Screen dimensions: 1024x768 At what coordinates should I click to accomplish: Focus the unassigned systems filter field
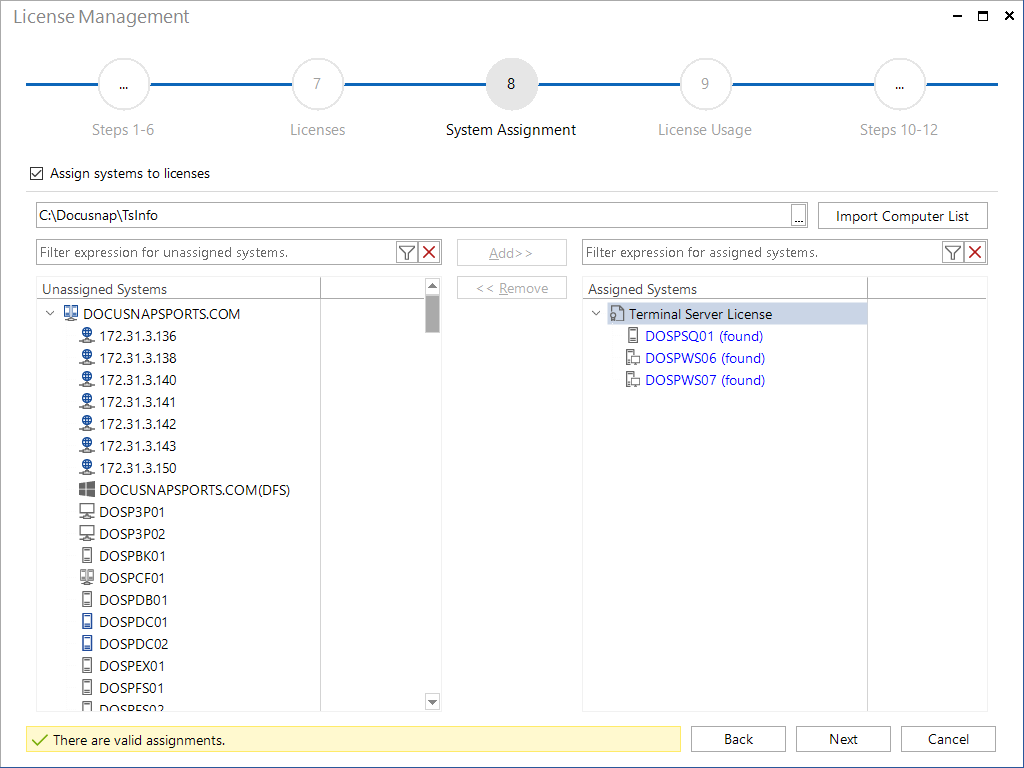(x=216, y=252)
